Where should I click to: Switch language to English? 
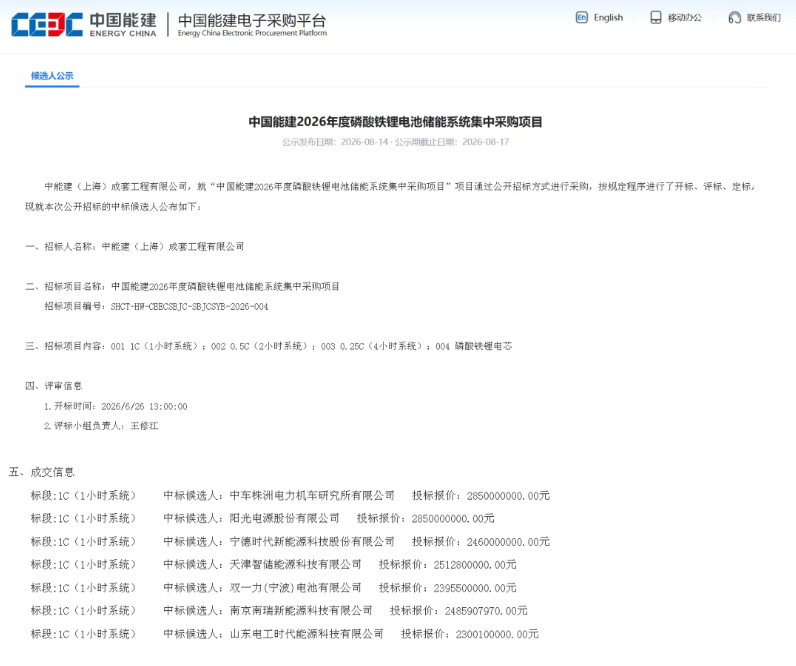[608, 18]
